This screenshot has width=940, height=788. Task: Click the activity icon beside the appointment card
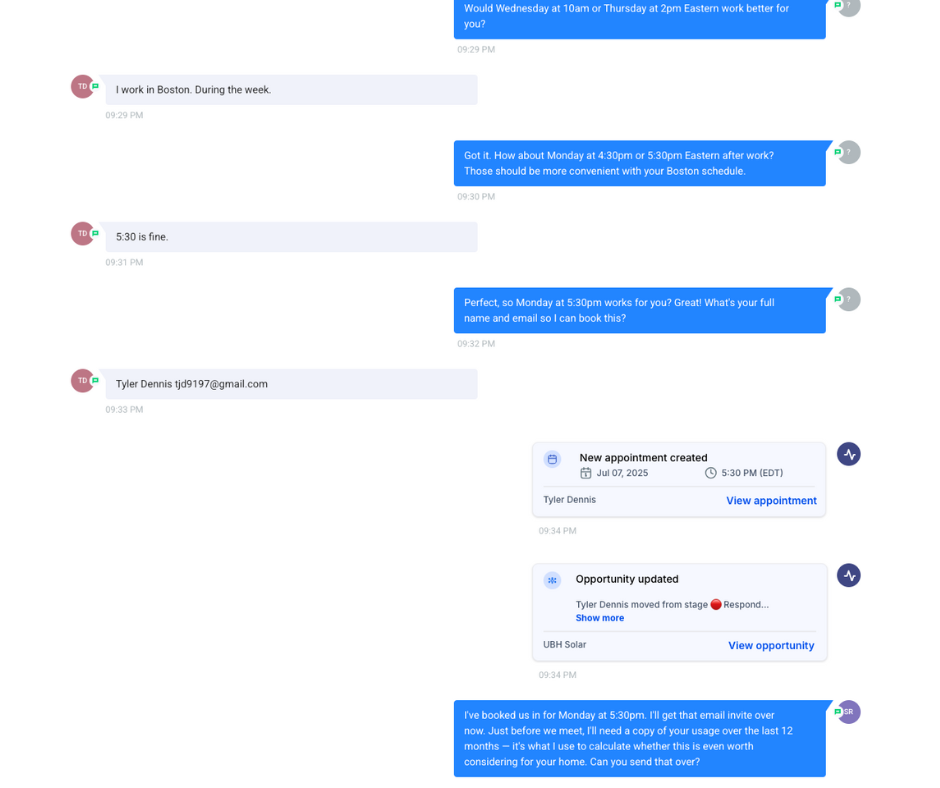point(848,454)
